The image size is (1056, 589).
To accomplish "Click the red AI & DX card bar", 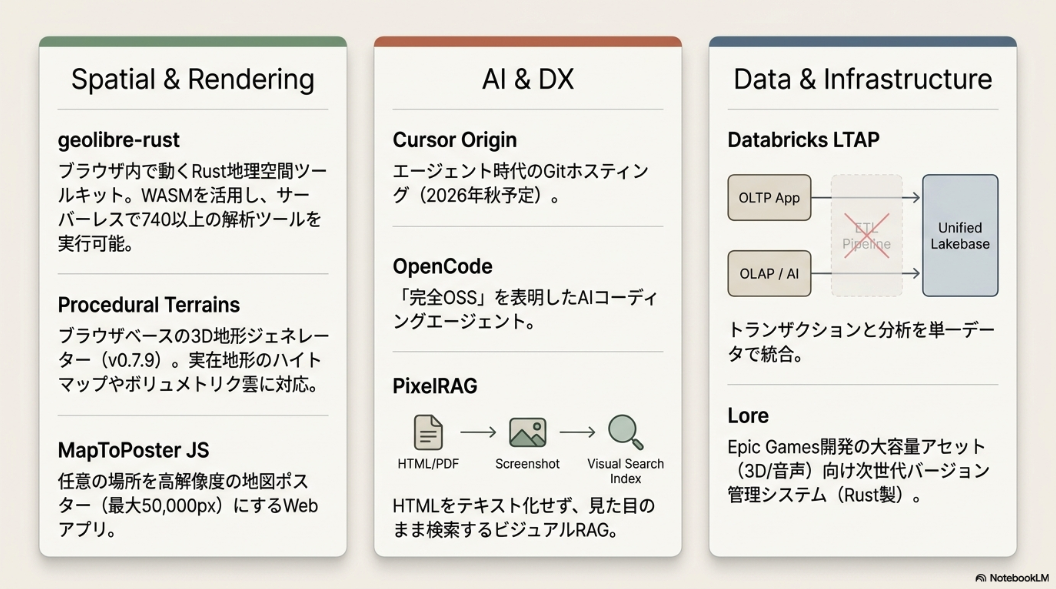I will pyautogui.click(x=528, y=42).
